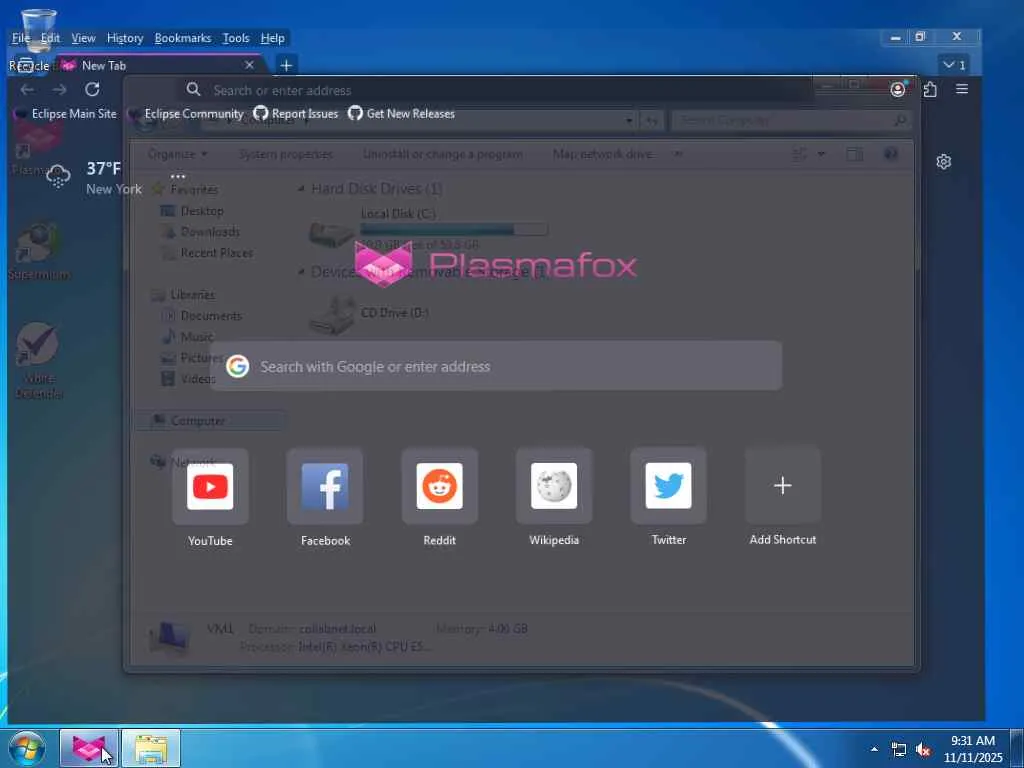This screenshot has width=1024, height=768.
Task: Click the snowy cloud weather icon
Action: pyautogui.click(x=58, y=176)
